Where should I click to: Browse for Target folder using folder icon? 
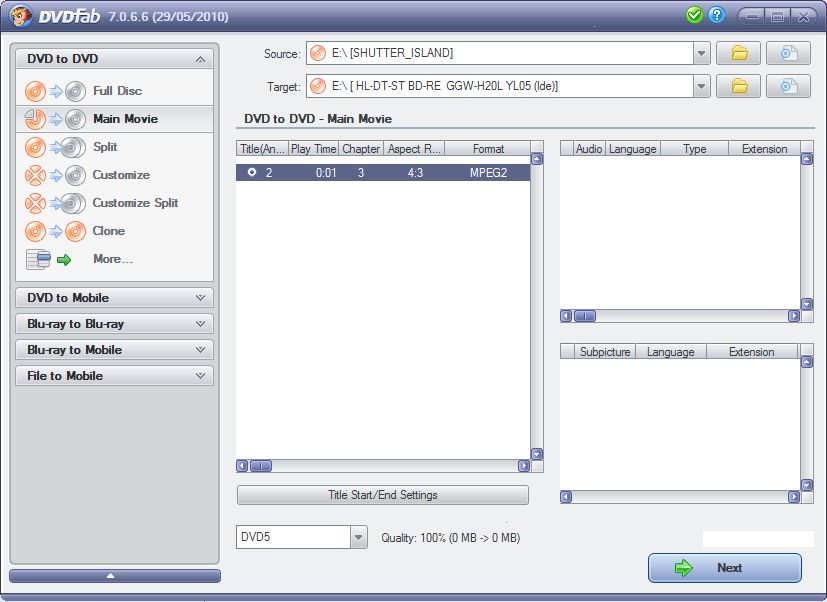[x=738, y=86]
